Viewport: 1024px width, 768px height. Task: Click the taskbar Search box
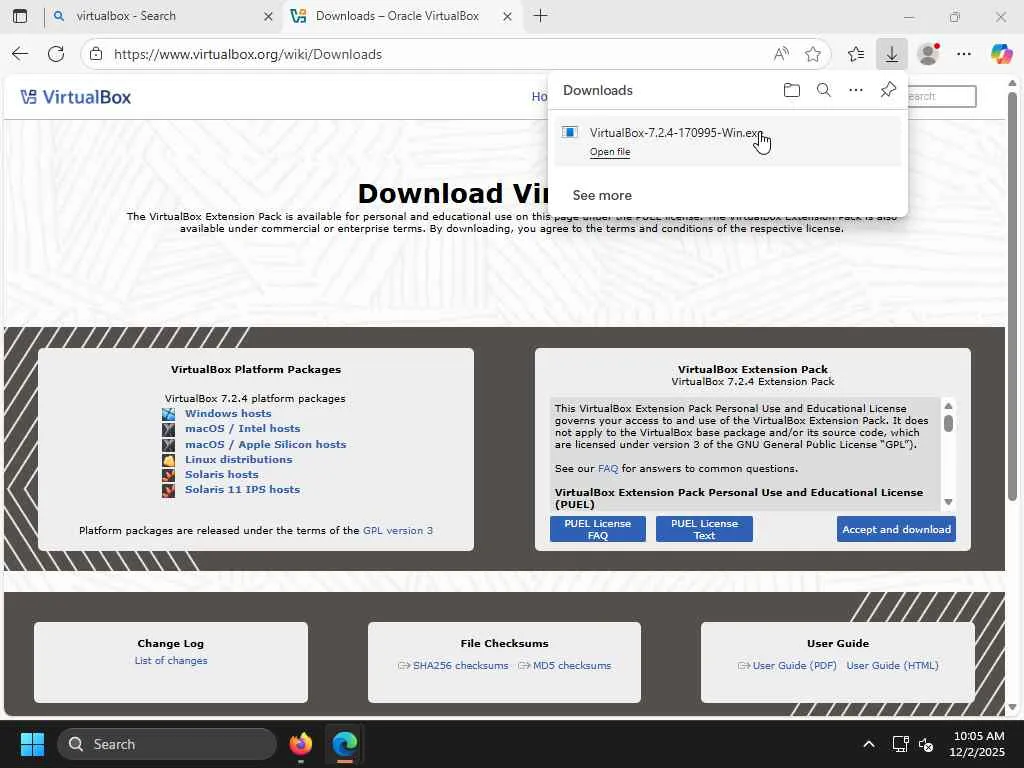(167, 744)
